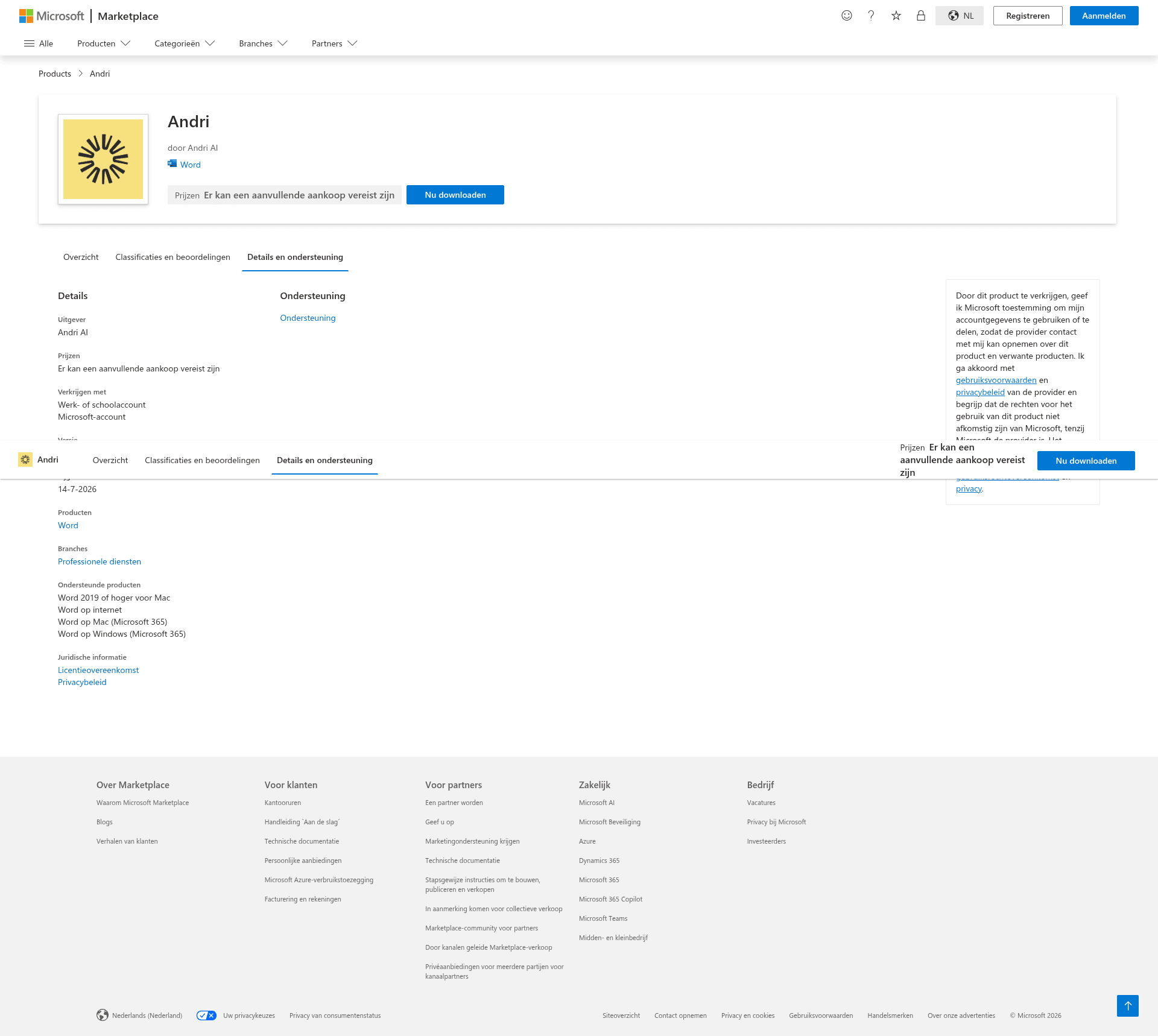Open the Word link under Producten

pyautogui.click(x=68, y=525)
